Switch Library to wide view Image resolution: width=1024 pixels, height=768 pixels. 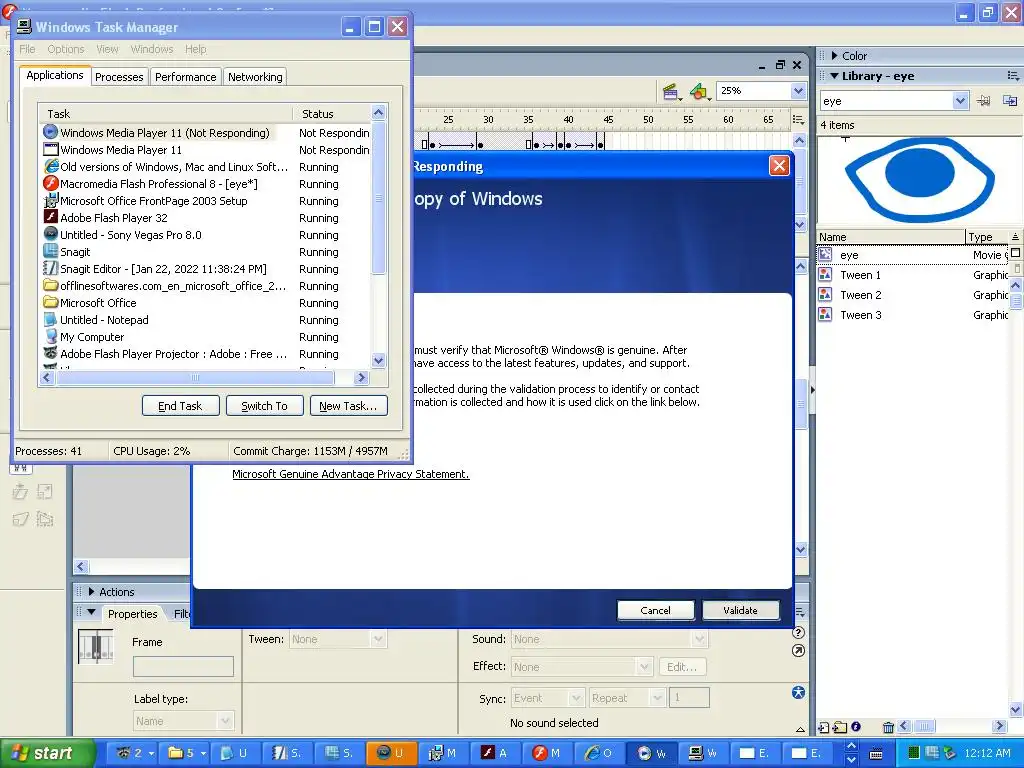click(x=1016, y=253)
